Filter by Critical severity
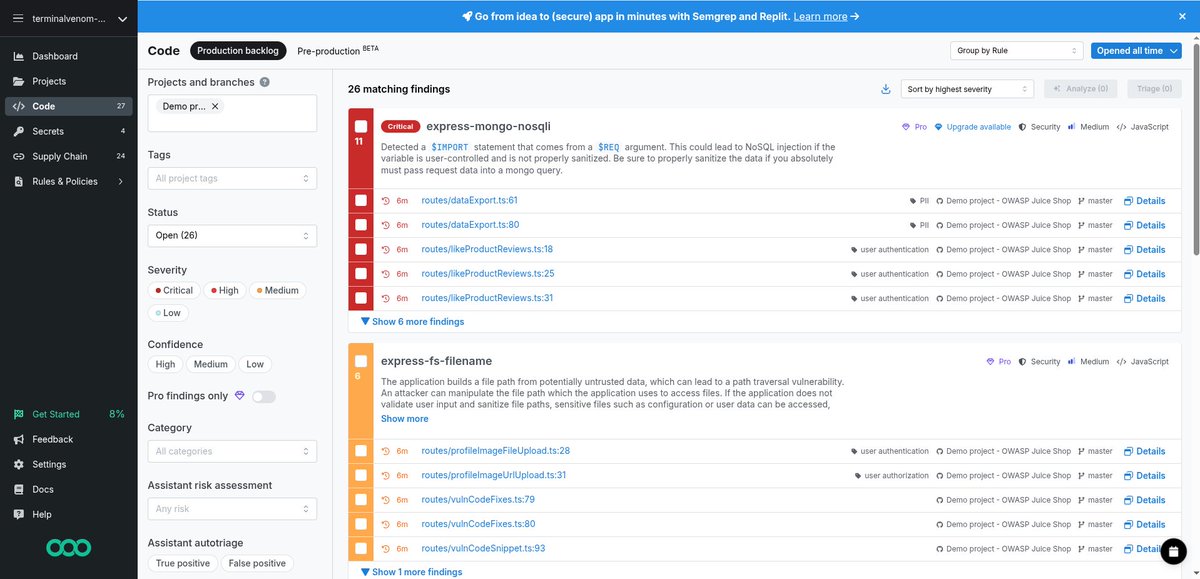This screenshot has width=1200, height=579. (x=173, y=290)
